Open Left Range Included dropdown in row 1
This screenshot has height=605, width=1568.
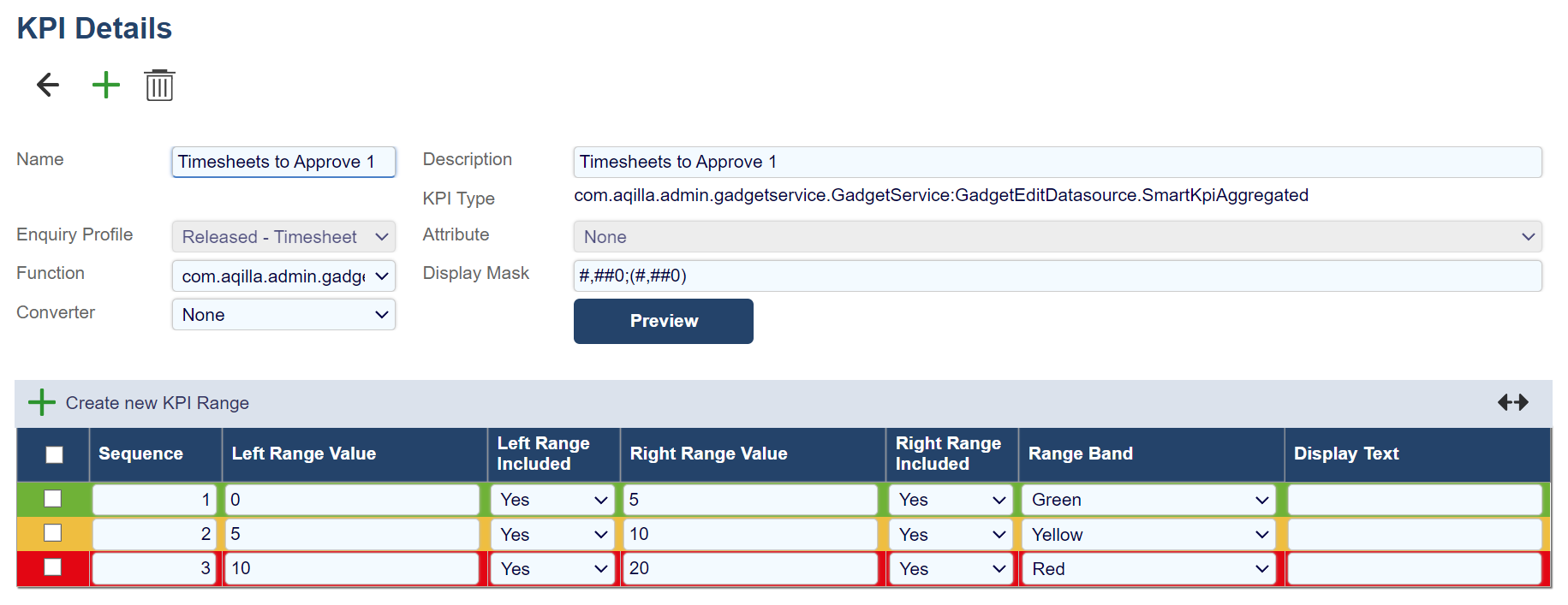tap(553, 500)
